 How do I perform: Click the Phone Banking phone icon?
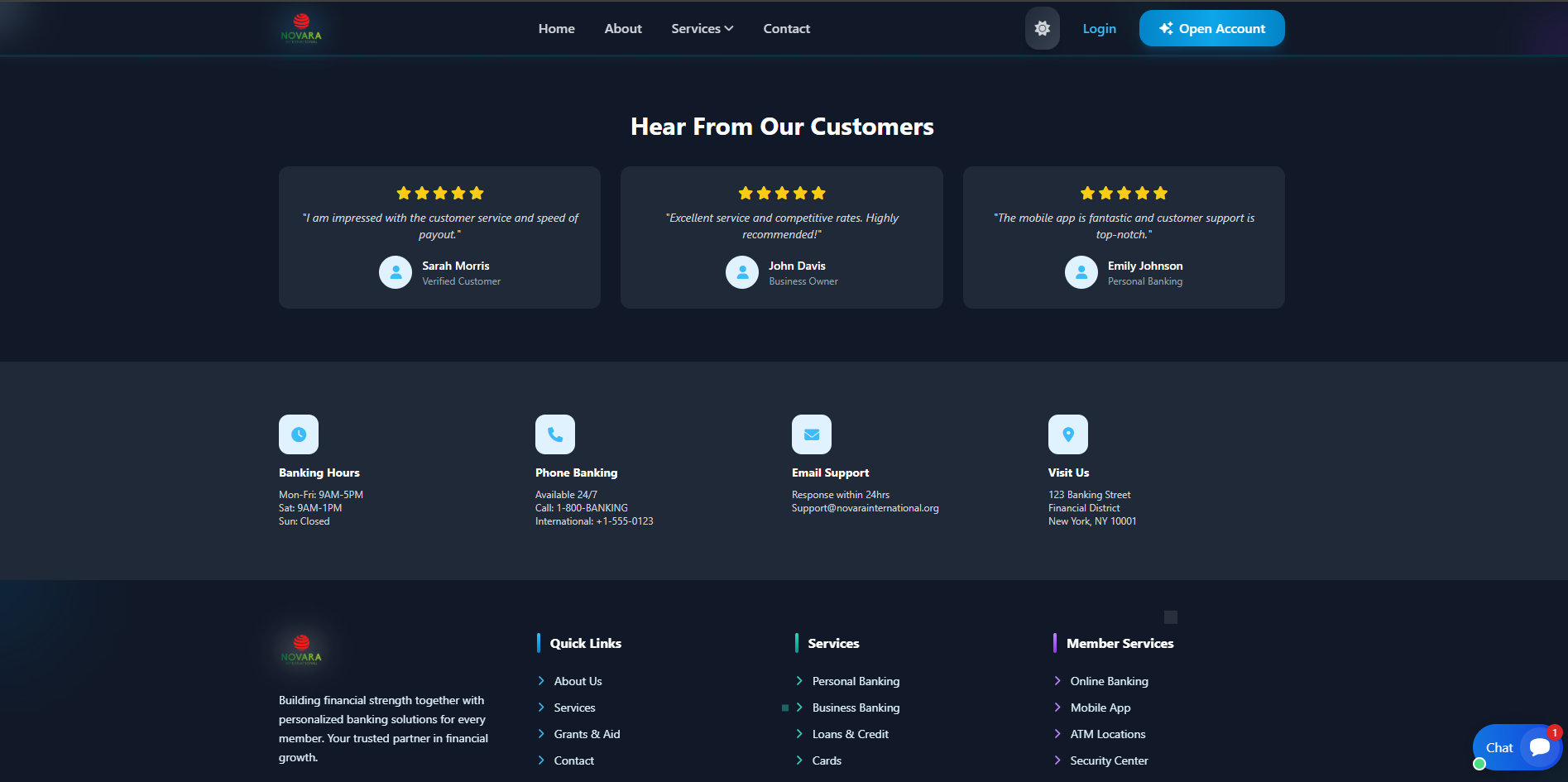[x=555, y=434]
